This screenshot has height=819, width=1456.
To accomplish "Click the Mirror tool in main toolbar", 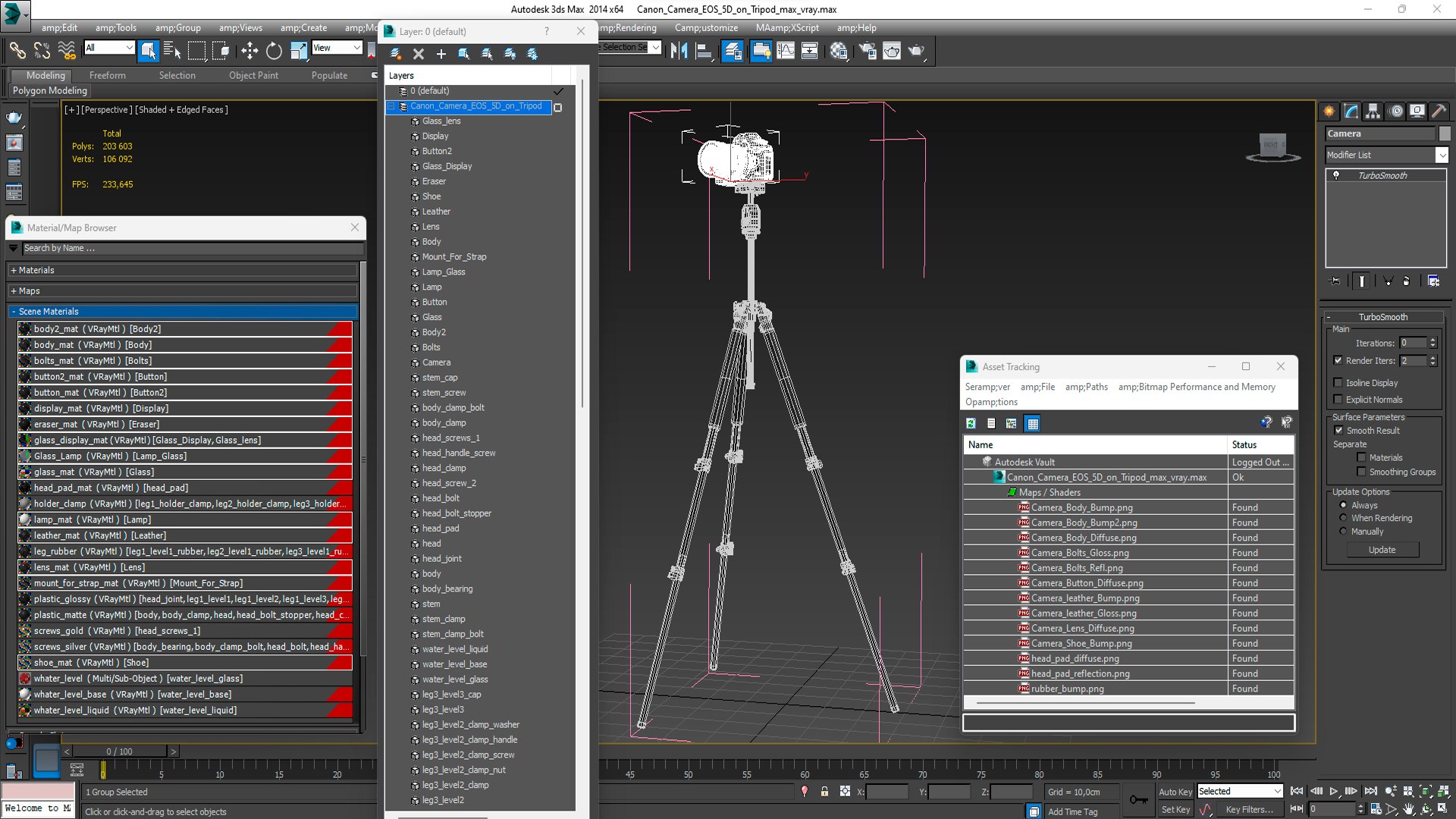I will coord(679,51).
